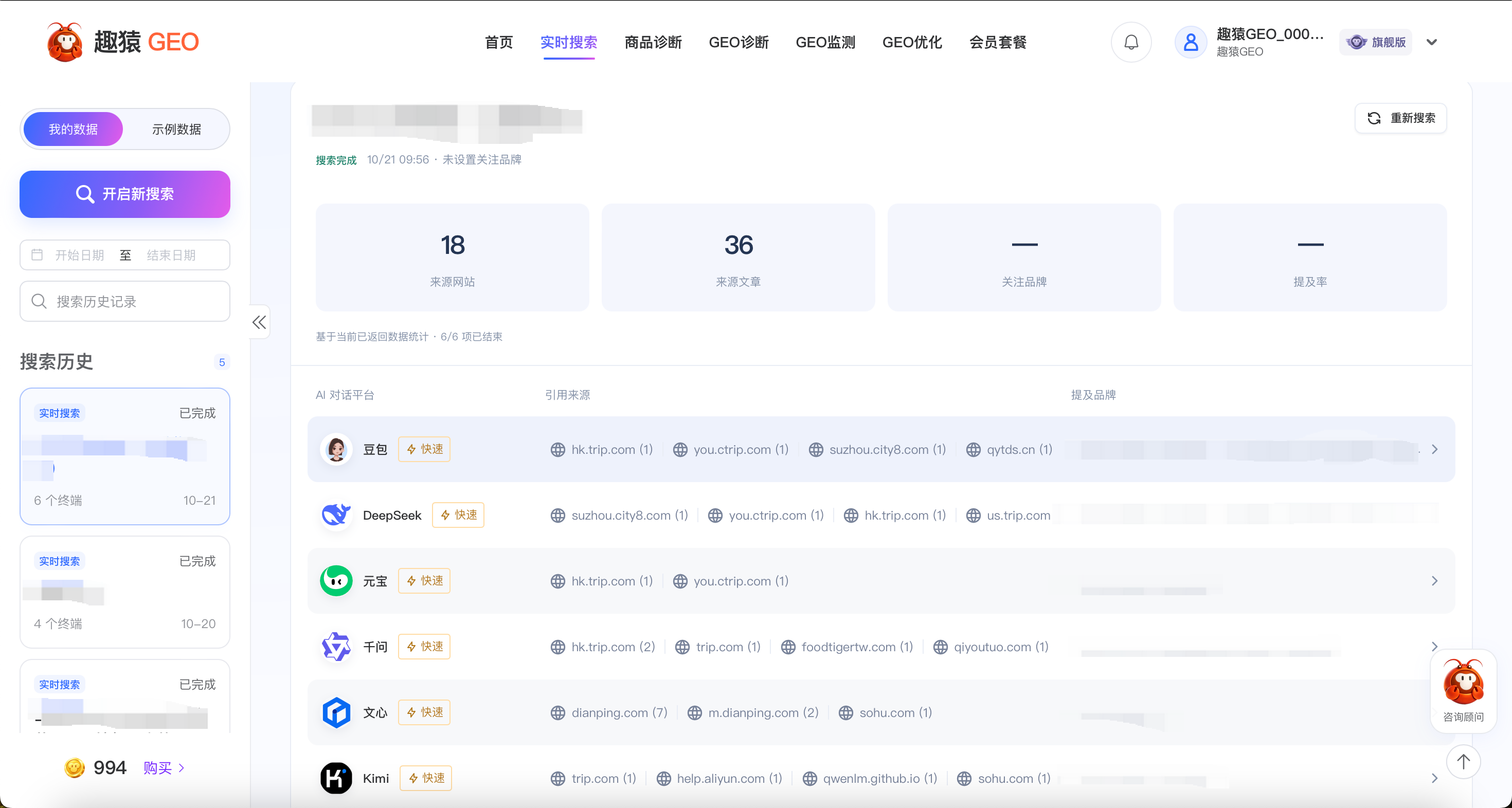Open the notification bell
Image resolution: width=1512 pixels, height=808 pixels.
pyautogui.click(x=1131, y=42)
